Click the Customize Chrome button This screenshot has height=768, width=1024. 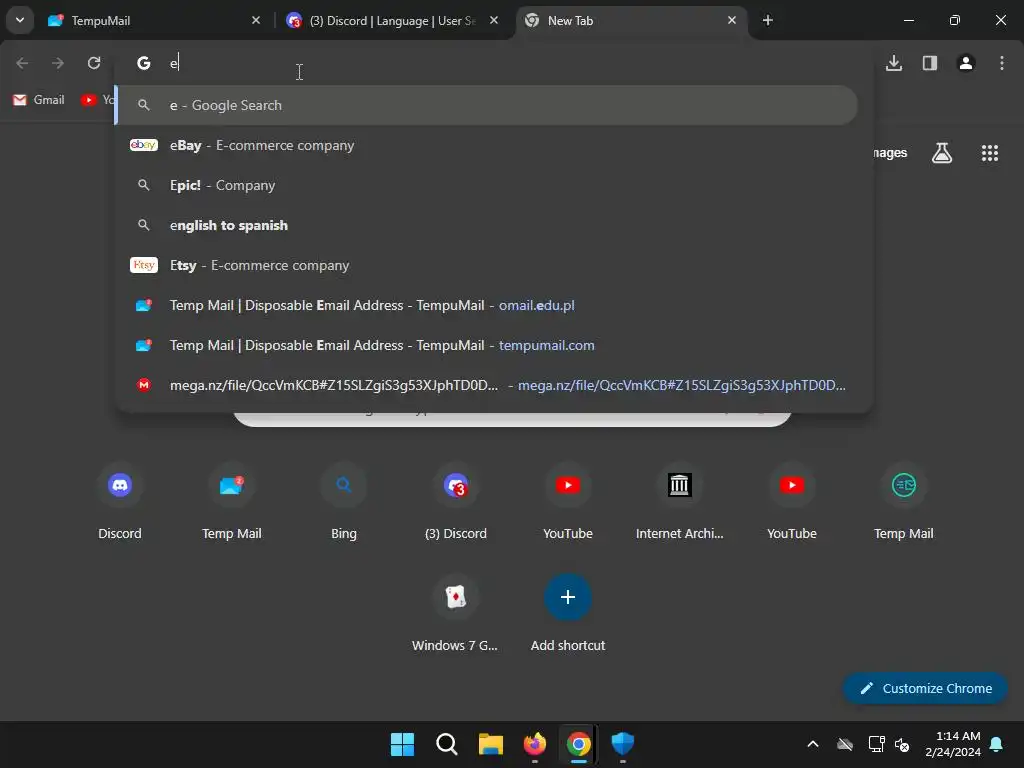925,688
